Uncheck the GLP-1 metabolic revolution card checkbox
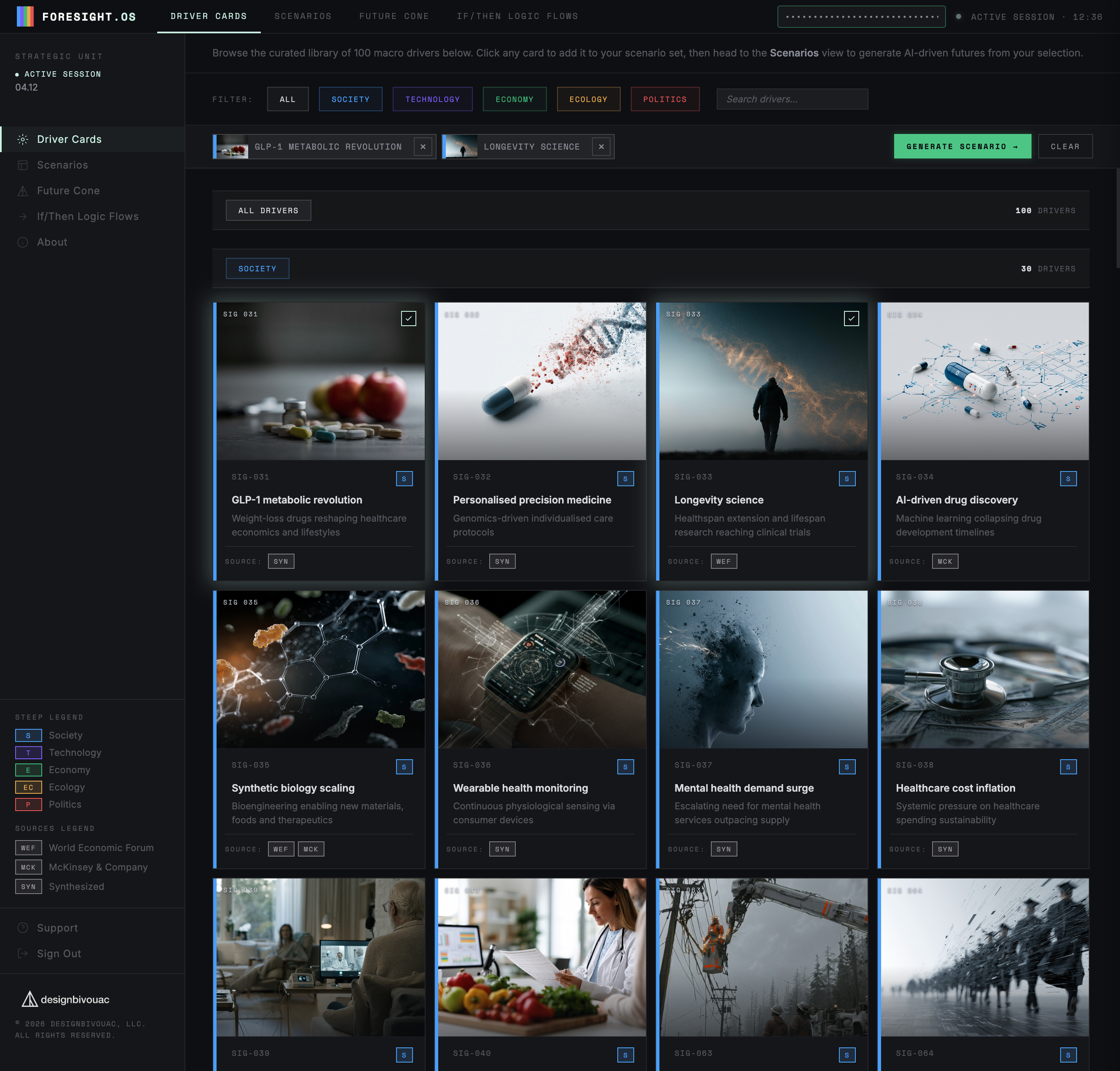The width and height of the screenshot is (1120, 1071). point(409,318)
